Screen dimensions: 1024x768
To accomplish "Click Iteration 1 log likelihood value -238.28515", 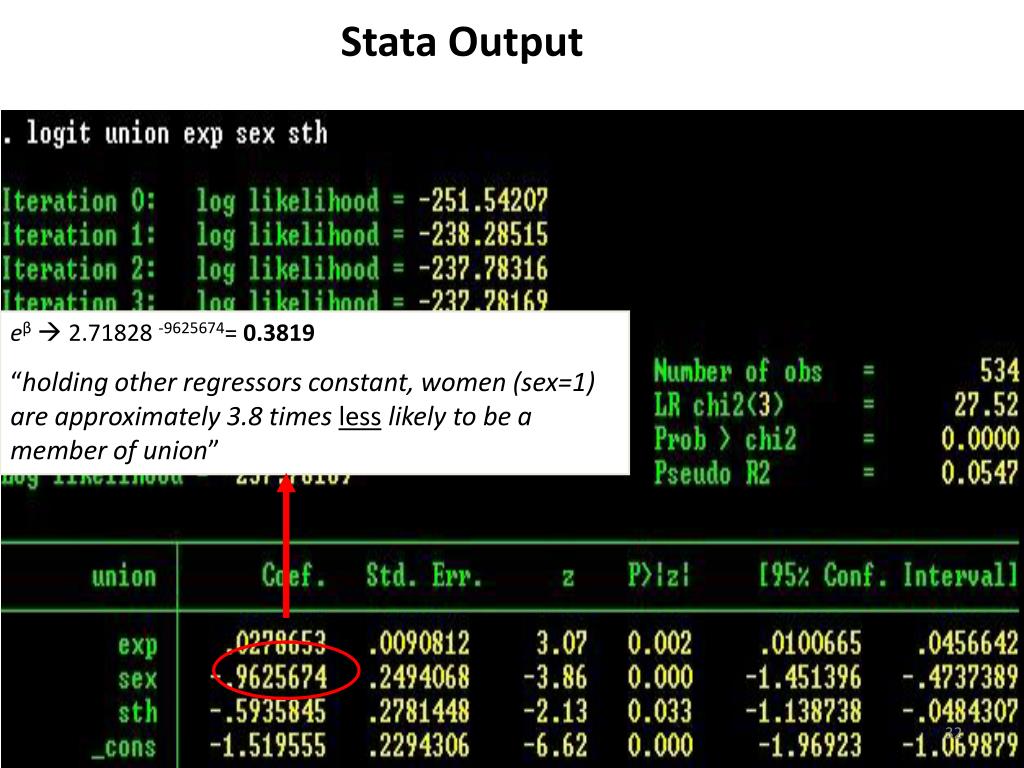I will pos(483,235).
